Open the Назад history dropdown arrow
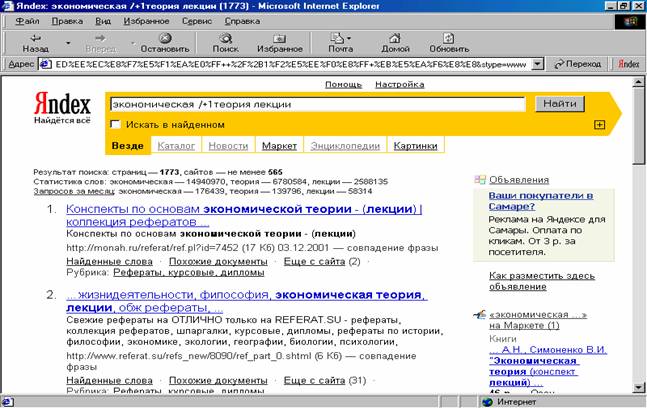This screenshot has width=647, height=408. click(68, 43)
